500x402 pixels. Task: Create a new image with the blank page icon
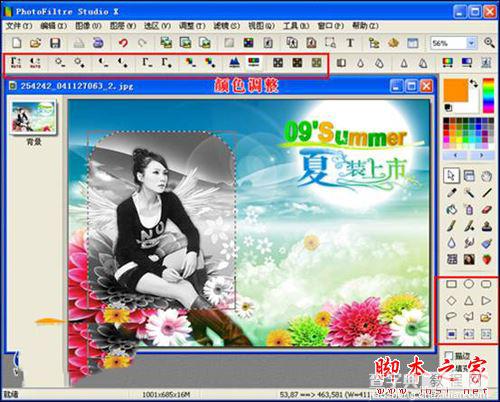pos(17,43)
